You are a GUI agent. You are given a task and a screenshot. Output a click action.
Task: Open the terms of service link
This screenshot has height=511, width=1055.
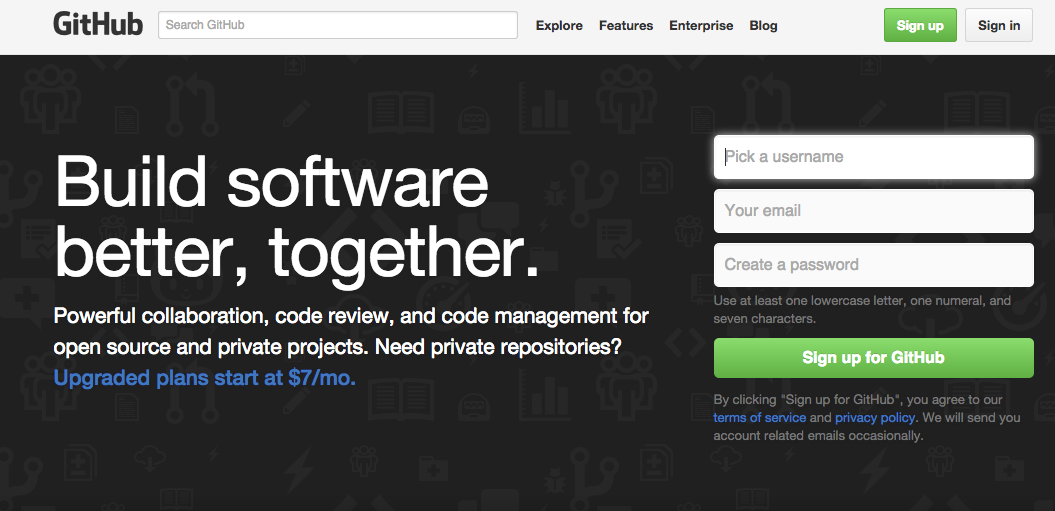point(760,417)
